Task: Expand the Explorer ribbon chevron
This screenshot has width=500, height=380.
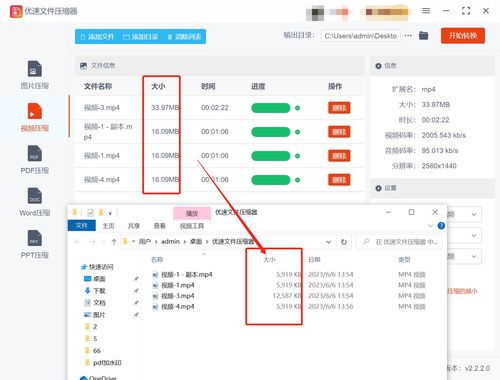Action: pos(430,226)
